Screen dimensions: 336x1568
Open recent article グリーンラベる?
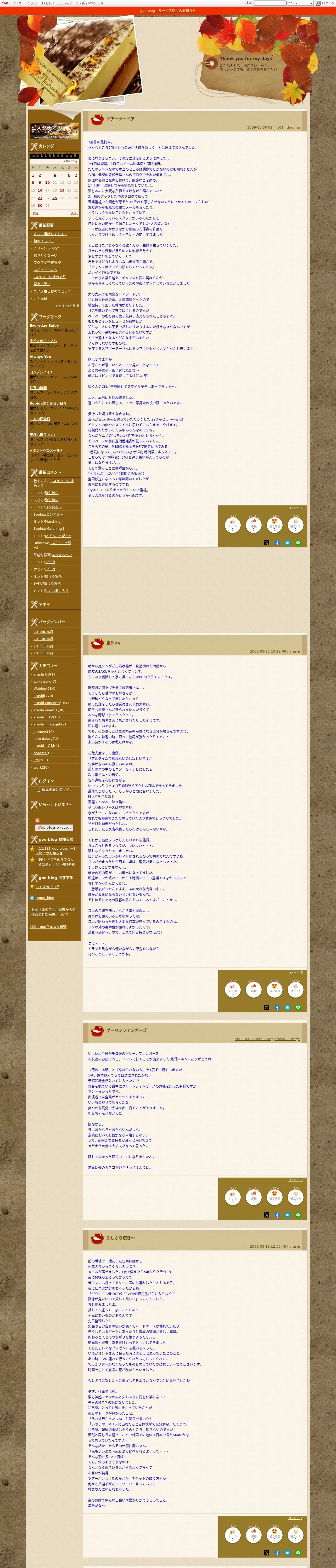coord(46,248)
